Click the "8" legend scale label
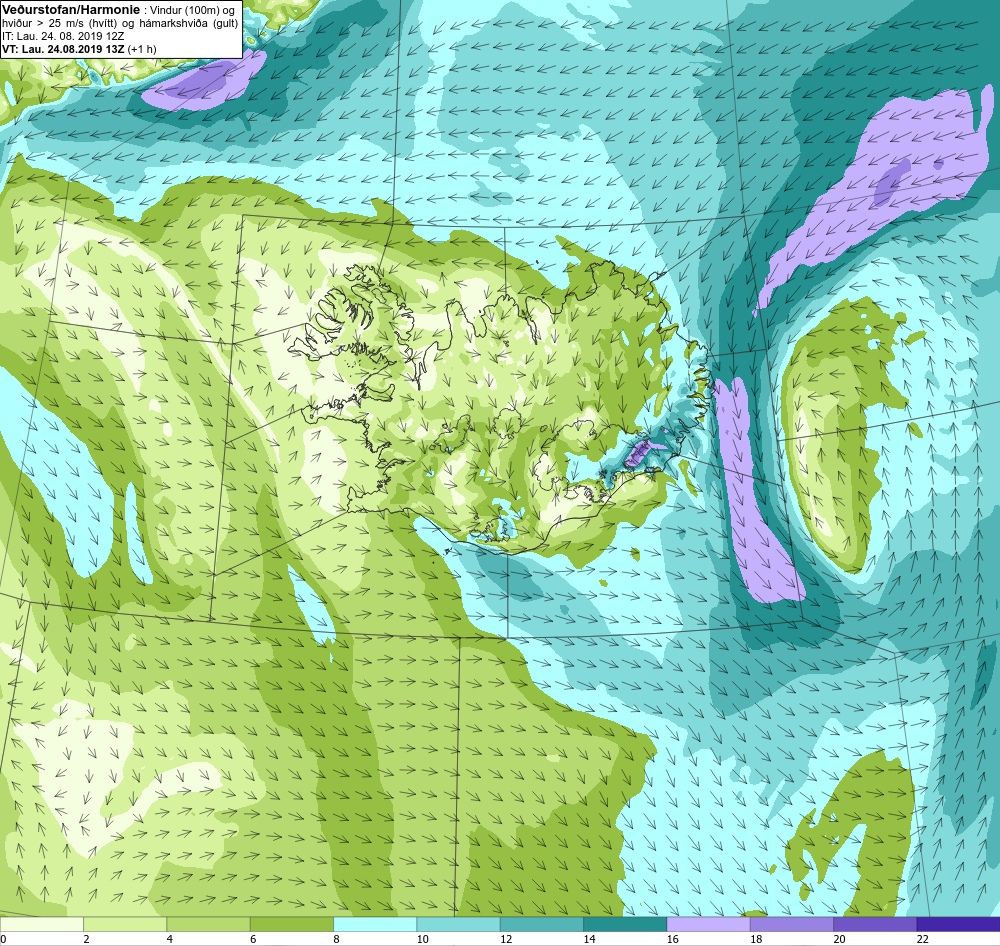 [x=336, y=939]
